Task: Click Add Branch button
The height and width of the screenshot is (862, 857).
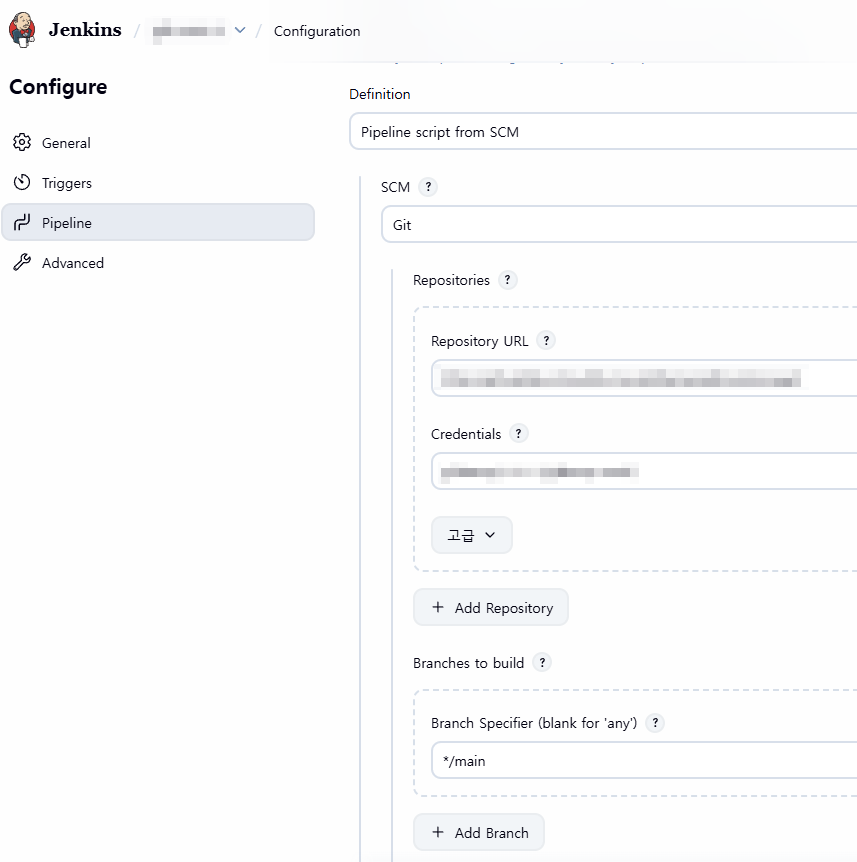Action: coord(479,832)
